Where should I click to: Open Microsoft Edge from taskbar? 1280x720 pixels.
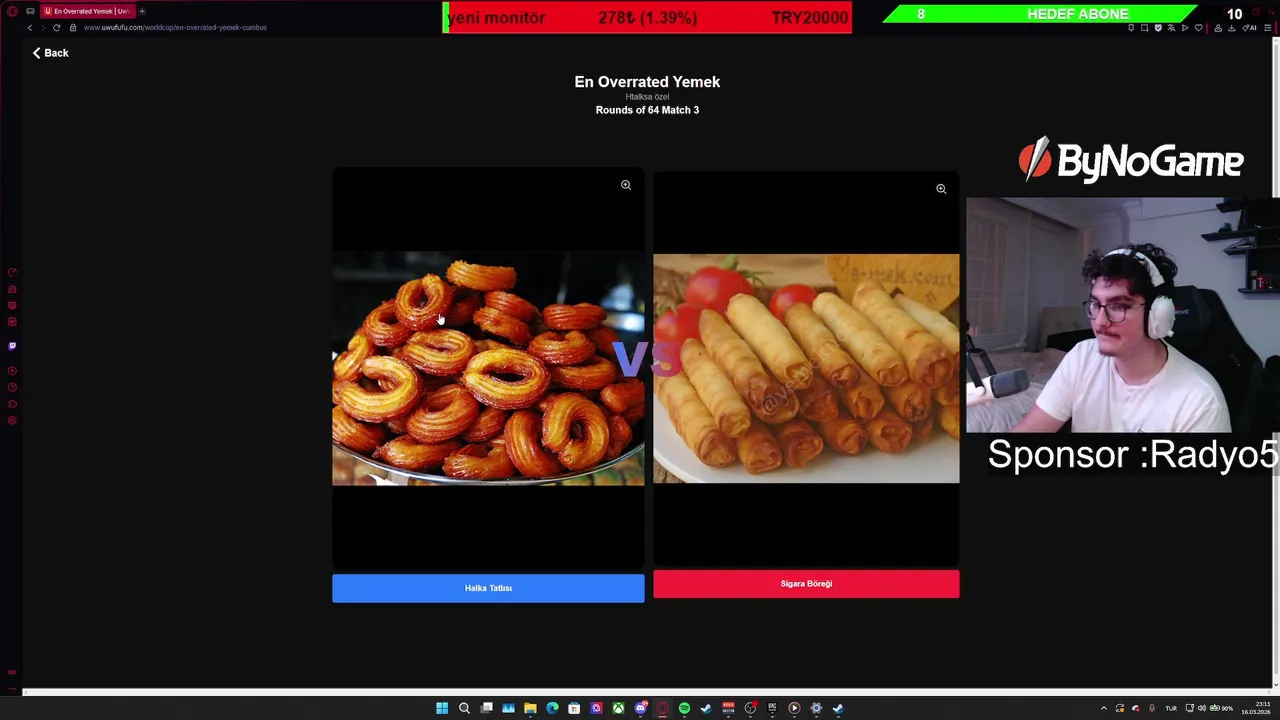pyautogui.click(x=552, y=708)
